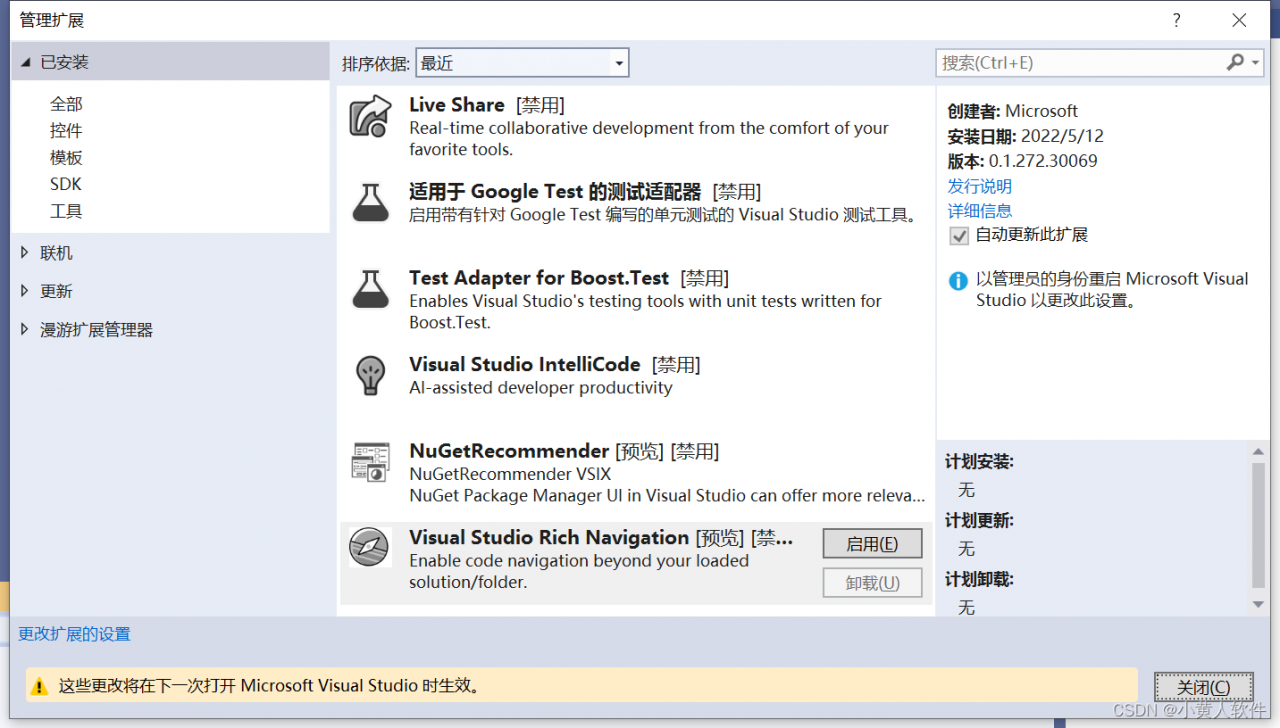This screenshot has height=728, width=1280.
Task: Focus the 搜索(Ctrl+E) search field
Action: [1080, 63]
